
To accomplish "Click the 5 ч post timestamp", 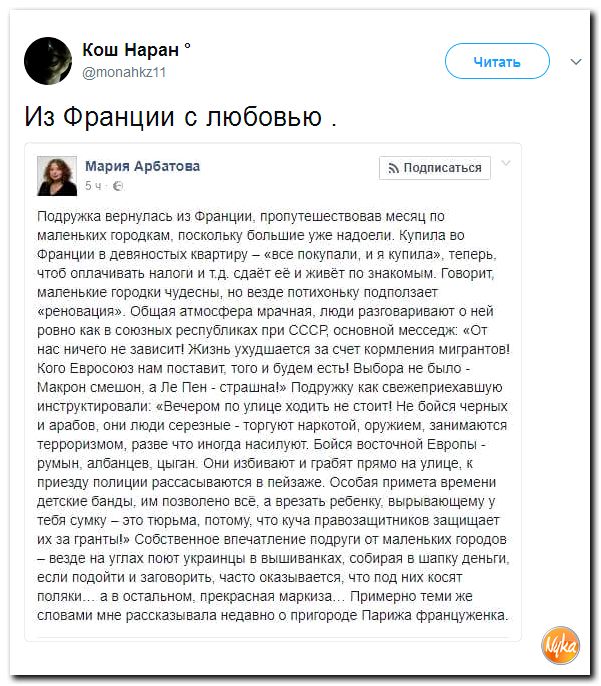I will click(93, 186).
